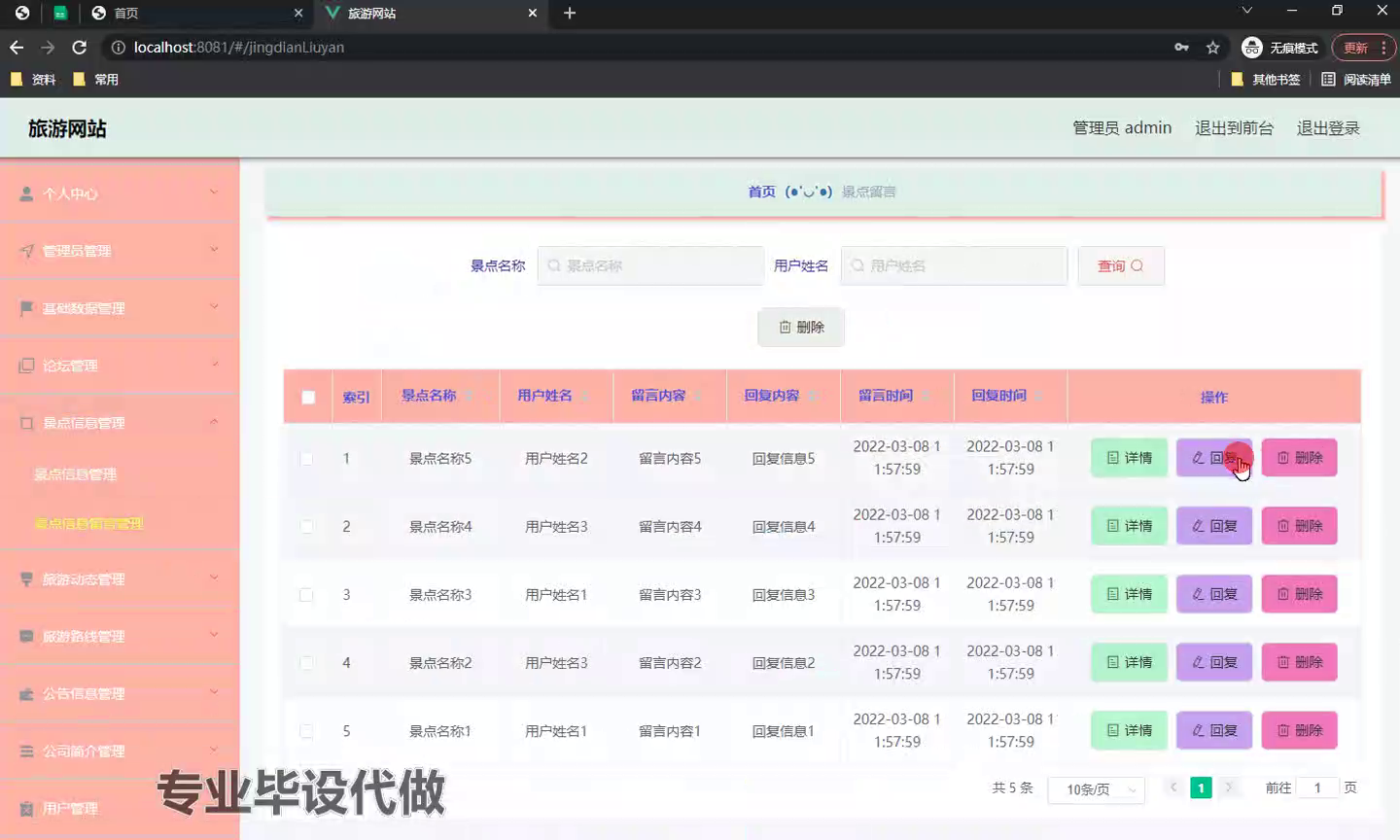1400x840 pixels.
Task: Click the batch 删除 button above table
Action: [x=801, y=327]
